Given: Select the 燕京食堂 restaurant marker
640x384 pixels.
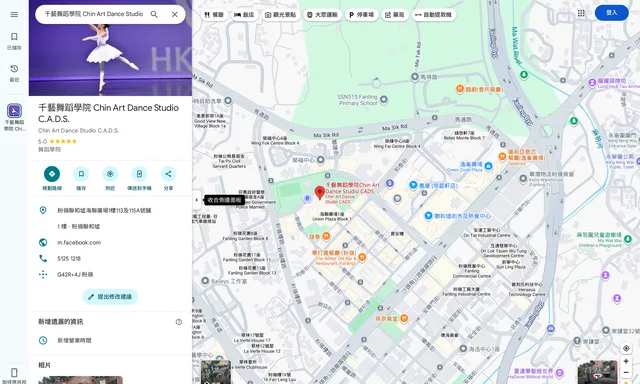Looking at the screenshot, I should [x=404, y=318].
